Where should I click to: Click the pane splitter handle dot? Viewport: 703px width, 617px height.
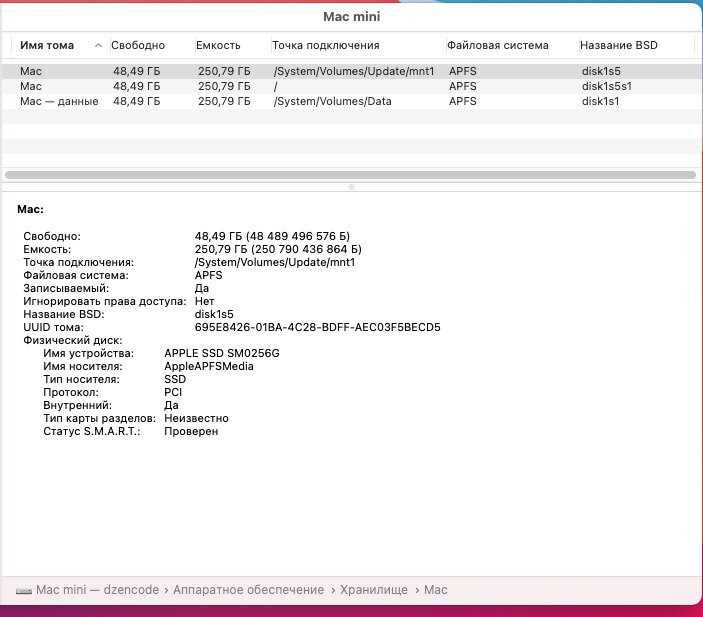352,187
